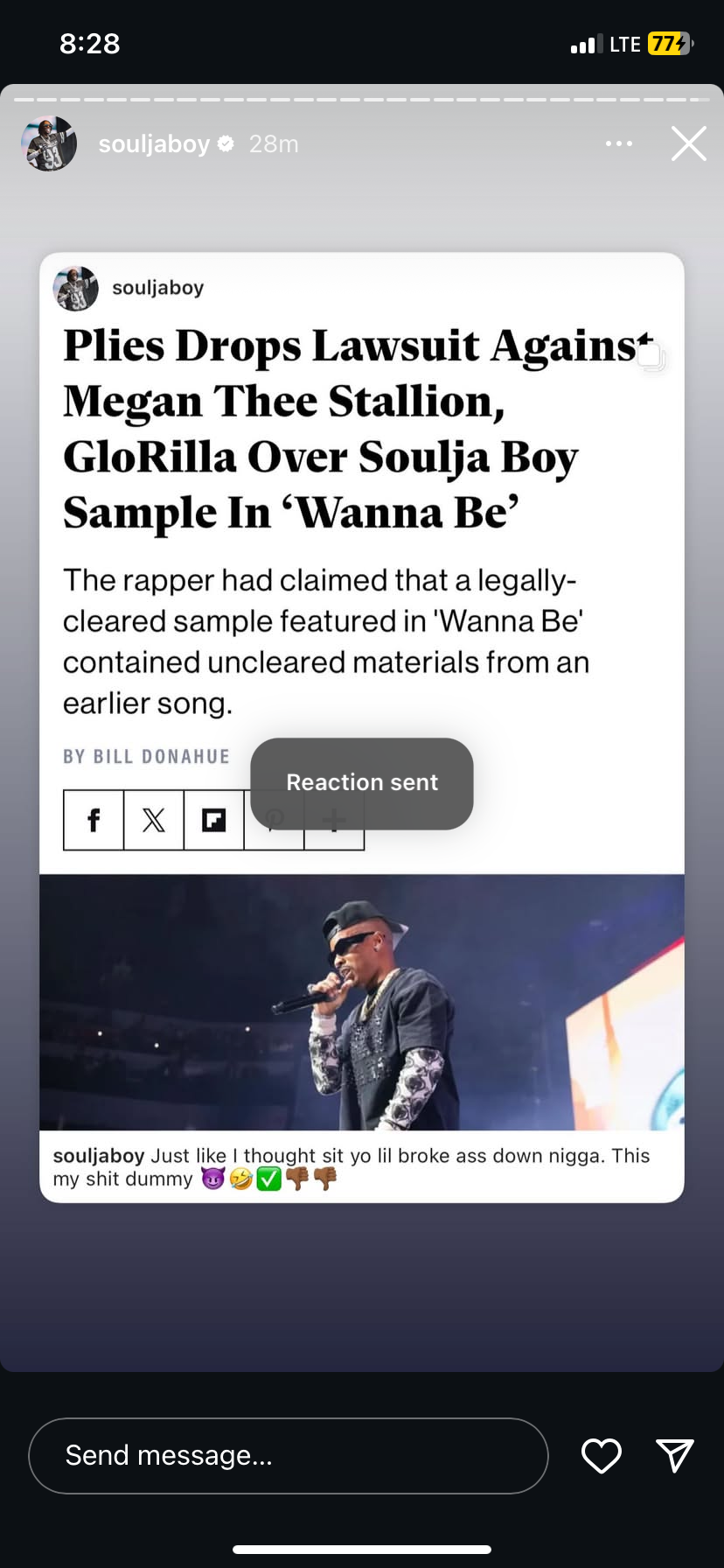The height and width of the screenshot is (1568, 724).
Task: Tap the performer photo in the post
Action: pos(362,1002)
